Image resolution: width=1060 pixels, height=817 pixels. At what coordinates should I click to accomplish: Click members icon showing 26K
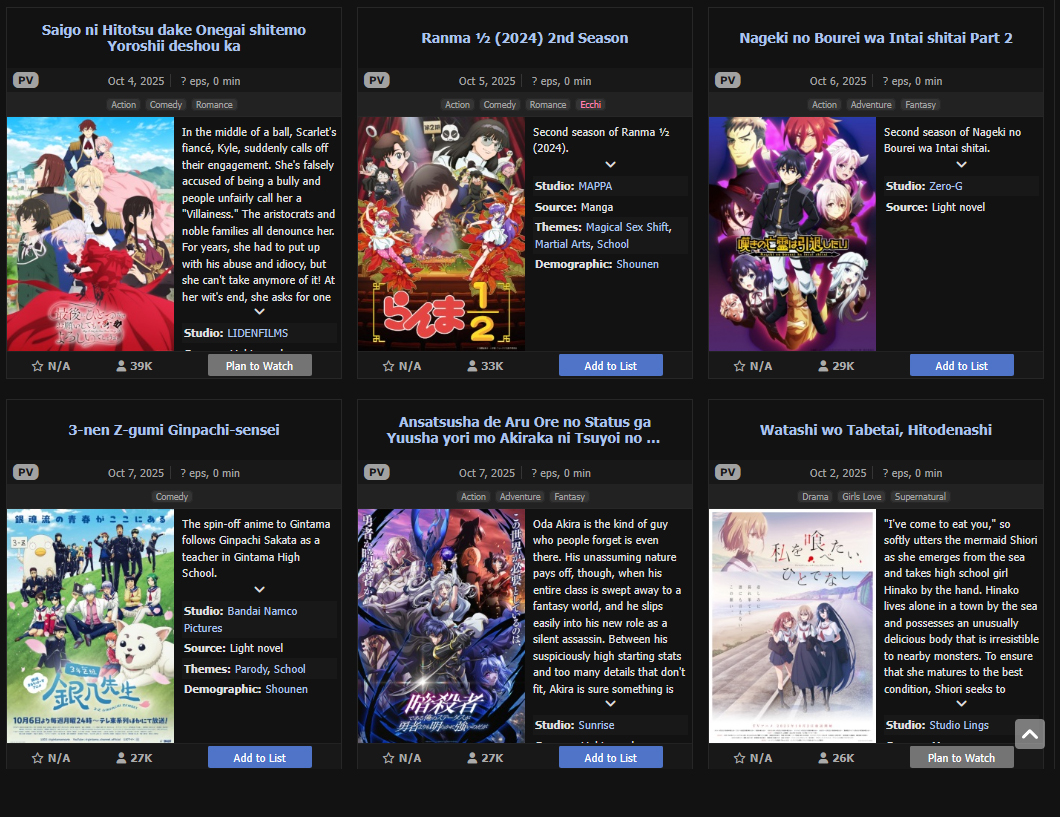tap(823, 758)
